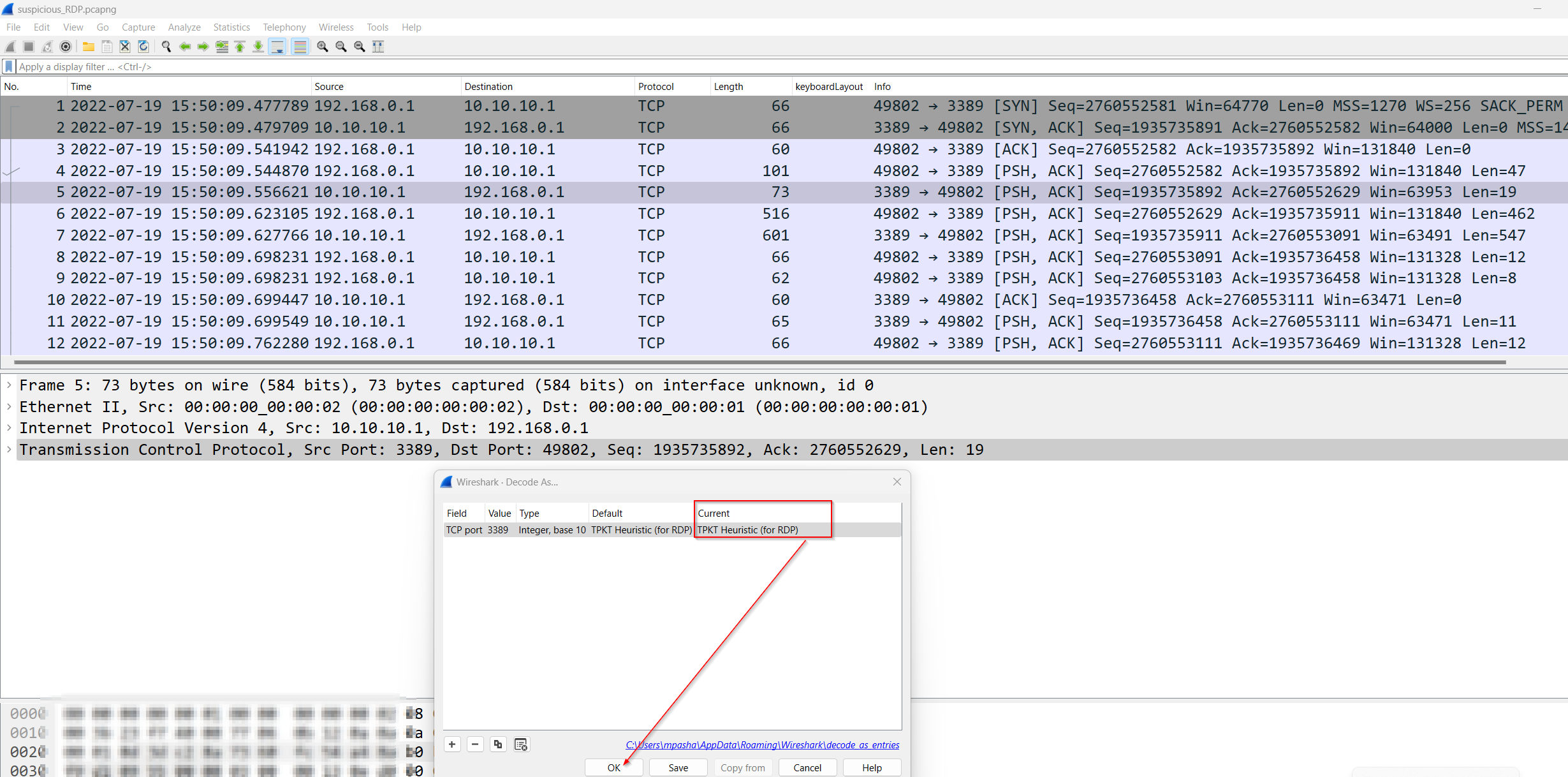Open the capture options gear icon

66,47
